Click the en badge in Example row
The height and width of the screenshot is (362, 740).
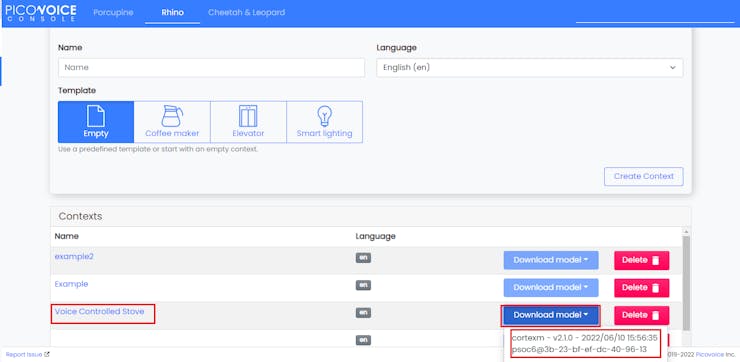click(x=363, y=285)
